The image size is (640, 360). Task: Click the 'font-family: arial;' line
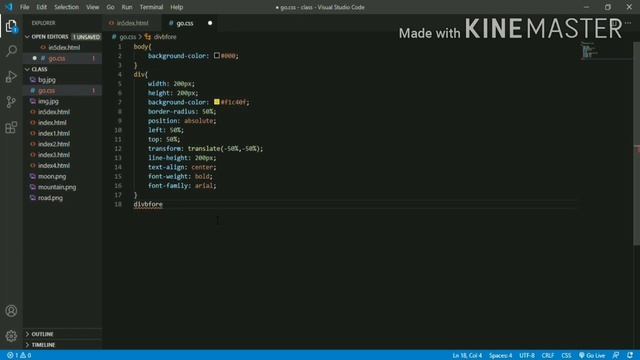[182, 186]
